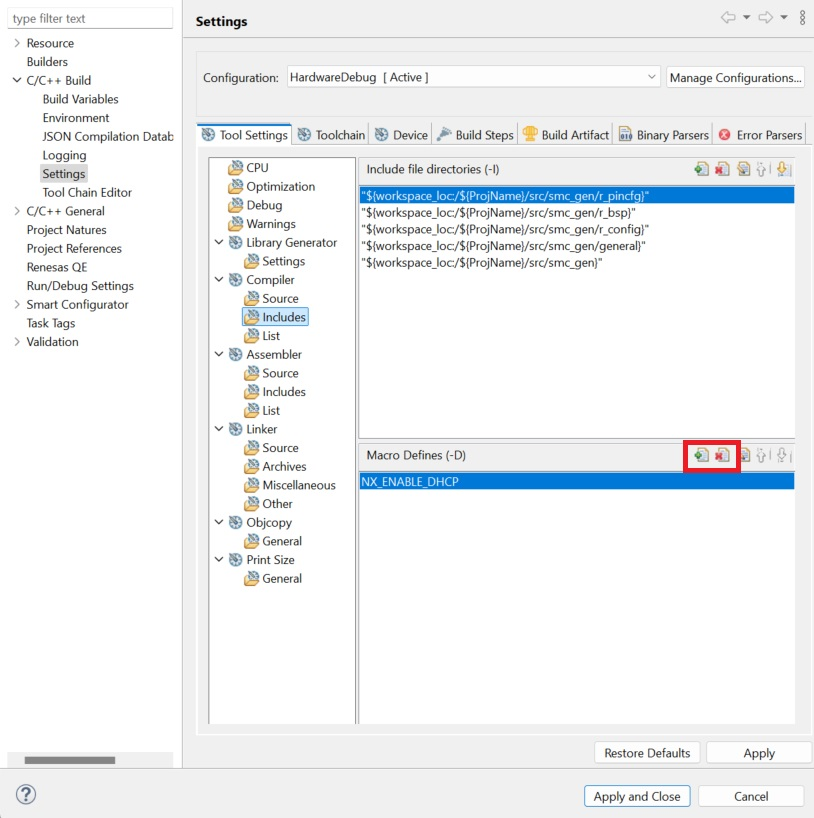
Task: Open the Configuration dropdown
Action: 473,77
